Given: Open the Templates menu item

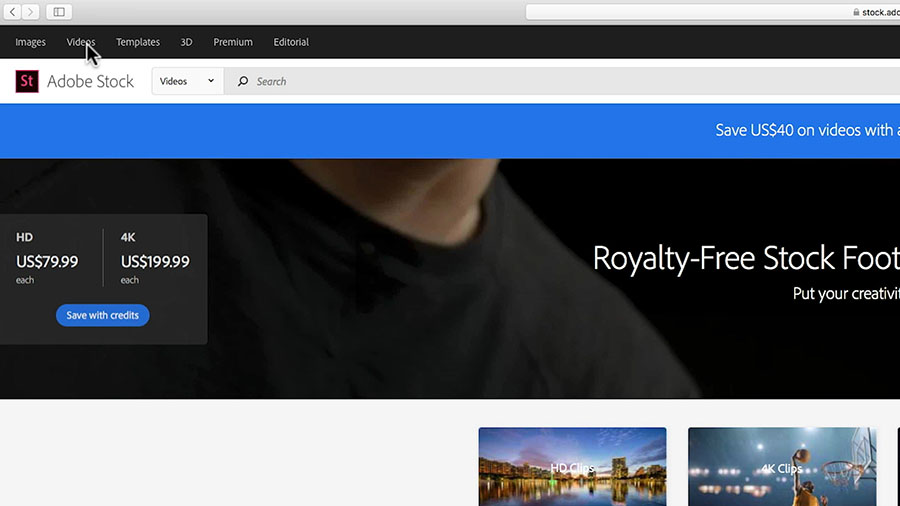Looking at the screenshot, I should point(138,42).
